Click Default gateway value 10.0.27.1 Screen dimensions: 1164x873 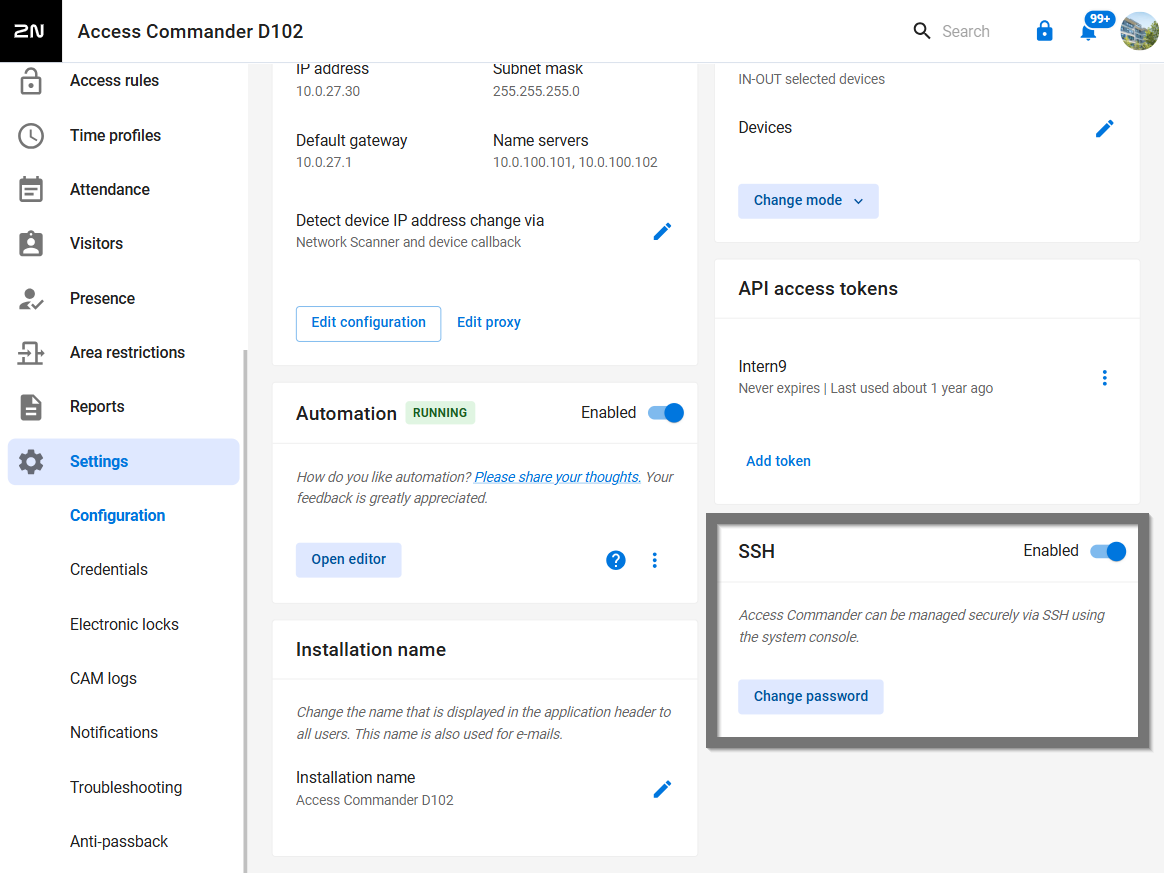[324, 163]
